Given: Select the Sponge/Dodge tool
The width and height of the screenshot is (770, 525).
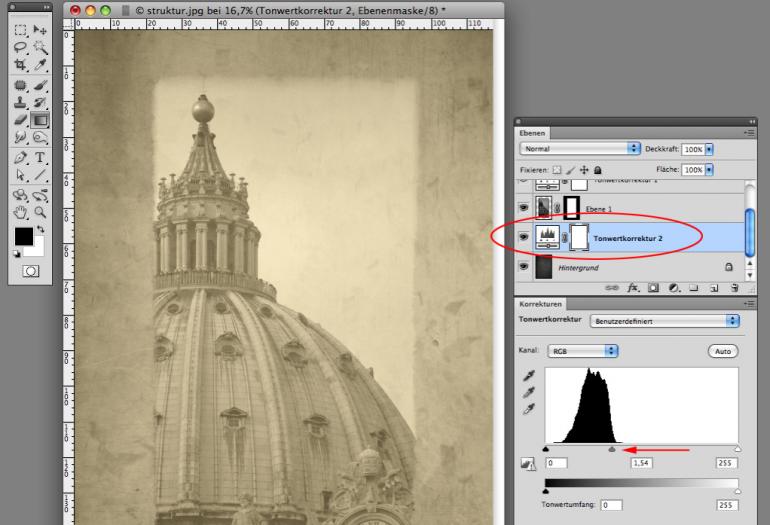Looking at the screenshot, I should coord(40,137).
